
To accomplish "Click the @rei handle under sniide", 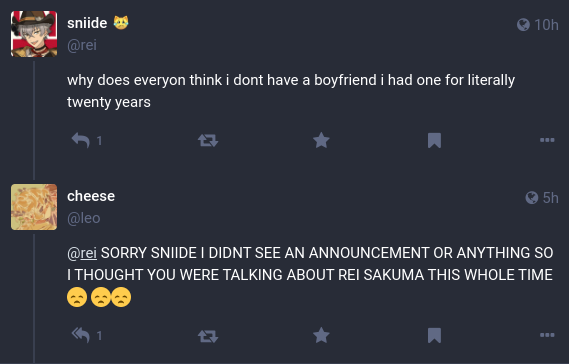I will coord(82,45).
